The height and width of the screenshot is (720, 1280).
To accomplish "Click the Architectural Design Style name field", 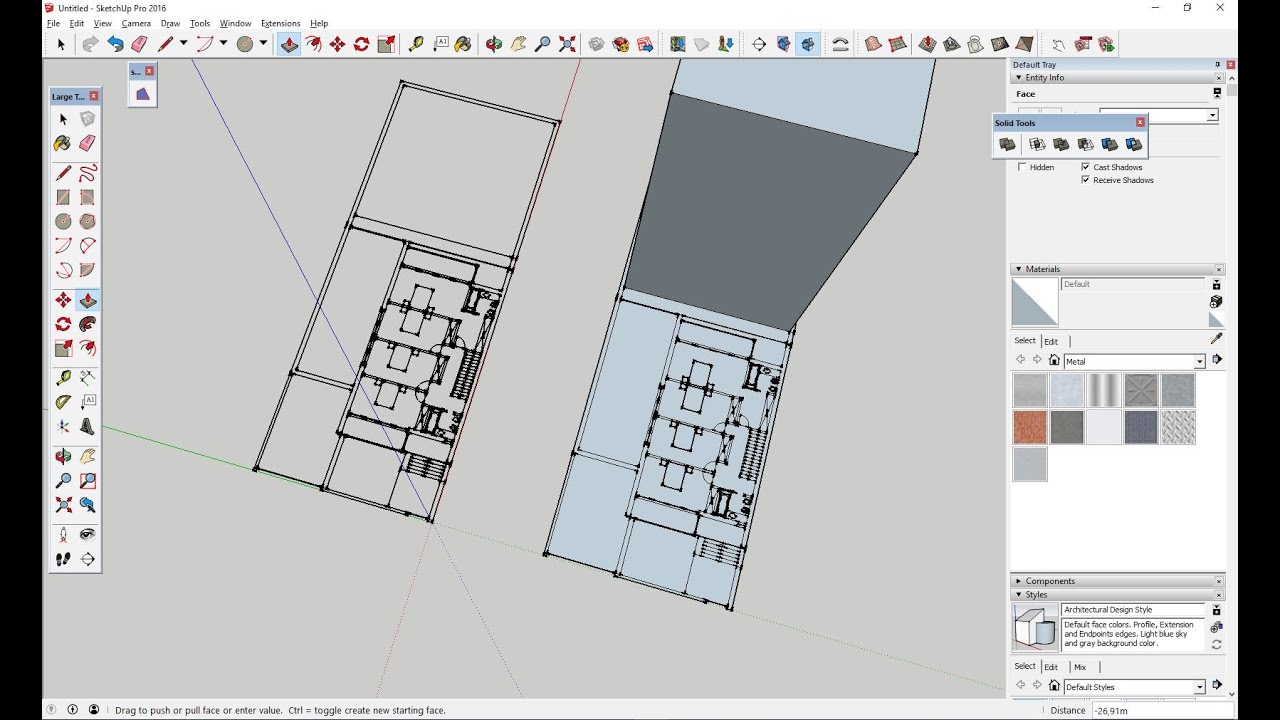I will (1133, 610).
